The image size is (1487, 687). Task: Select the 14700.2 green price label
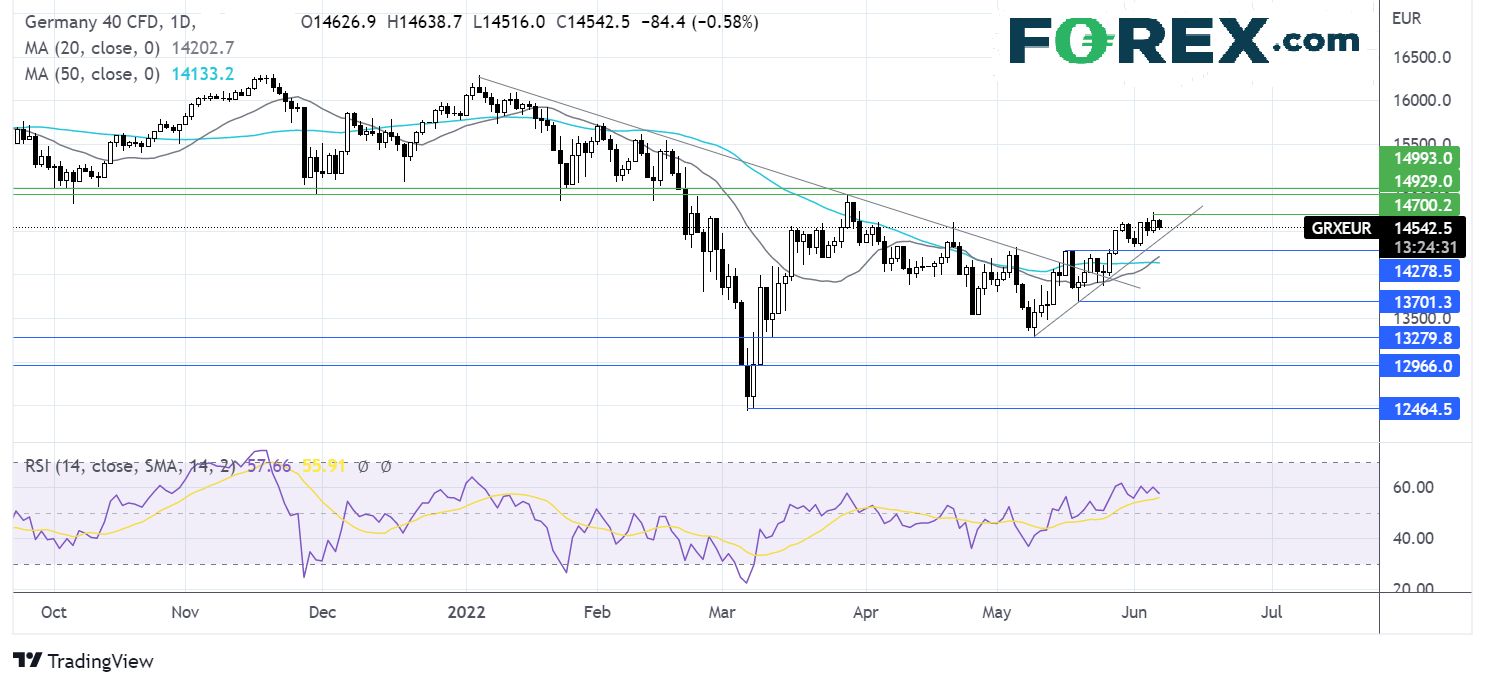pos(1420,204)
